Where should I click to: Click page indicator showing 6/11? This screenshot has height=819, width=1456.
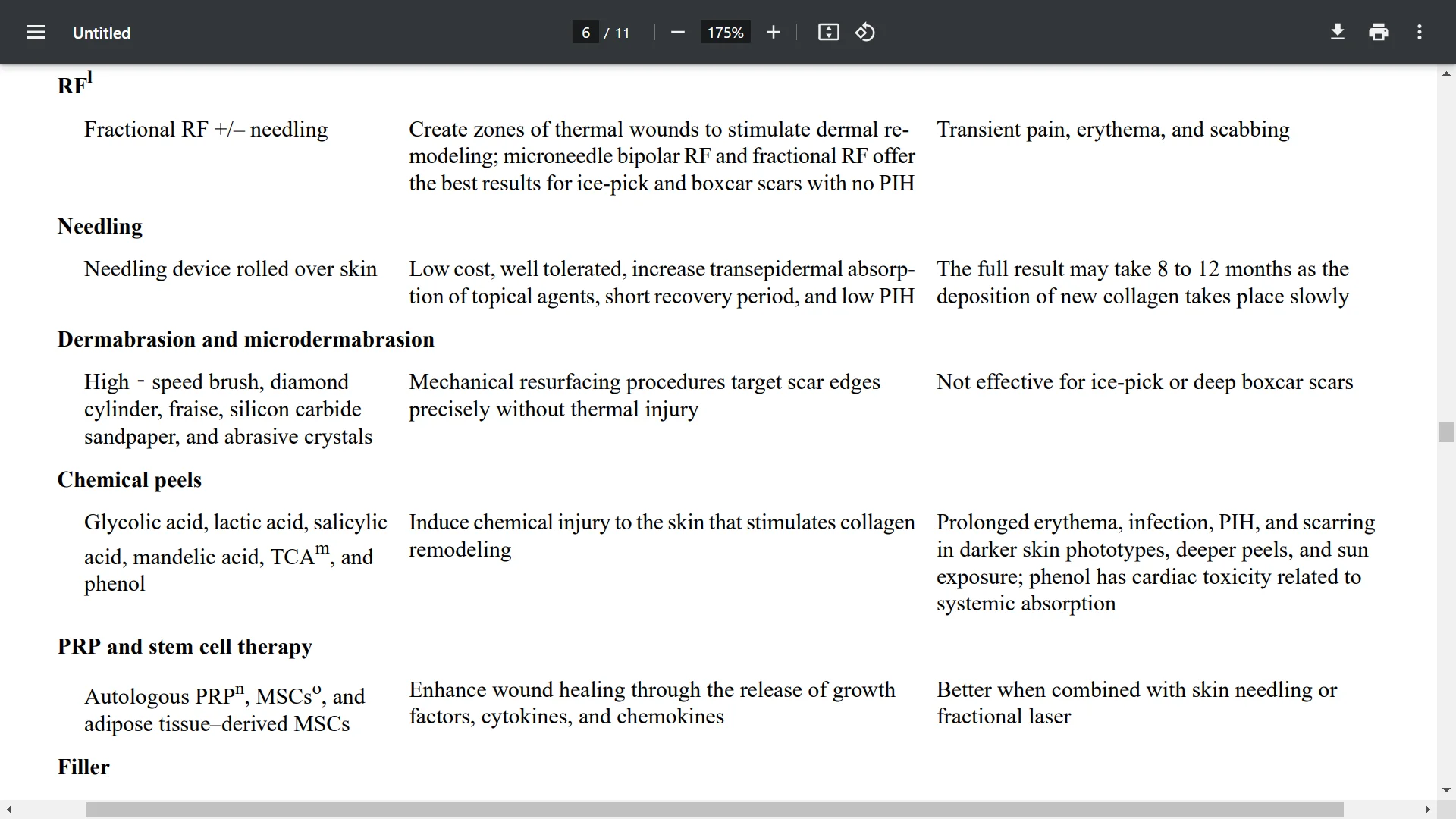tap(602, 33)
